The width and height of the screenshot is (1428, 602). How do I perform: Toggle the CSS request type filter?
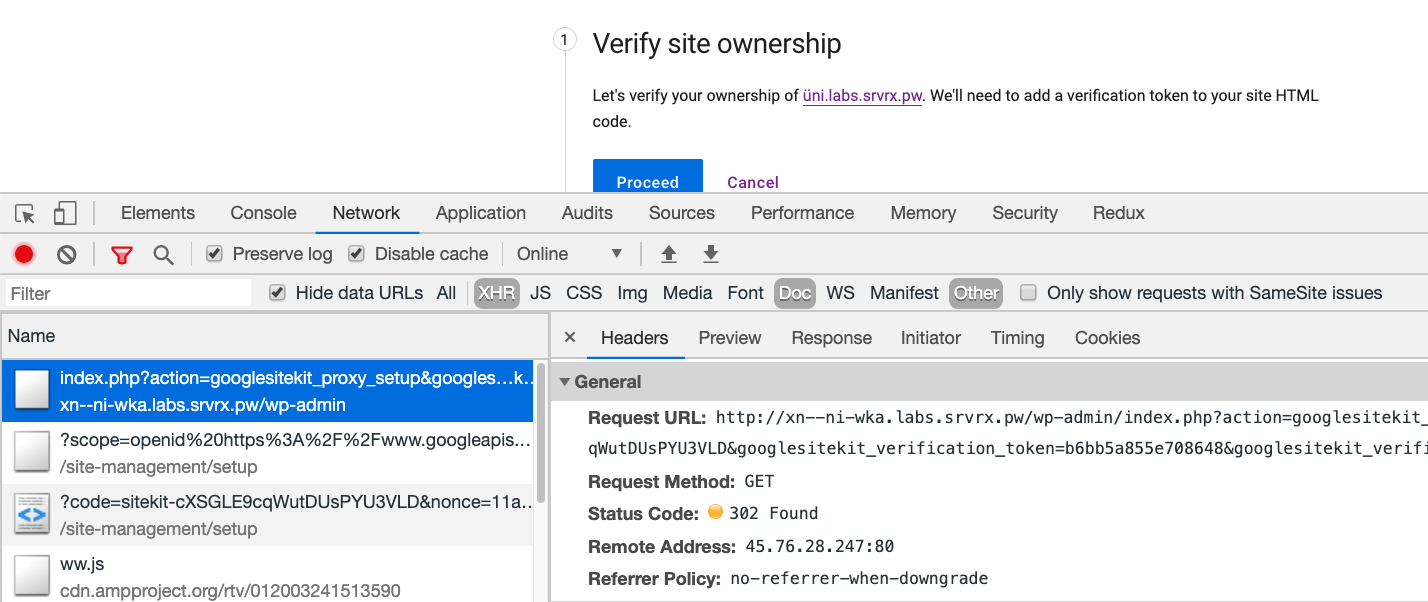[584, 293]
